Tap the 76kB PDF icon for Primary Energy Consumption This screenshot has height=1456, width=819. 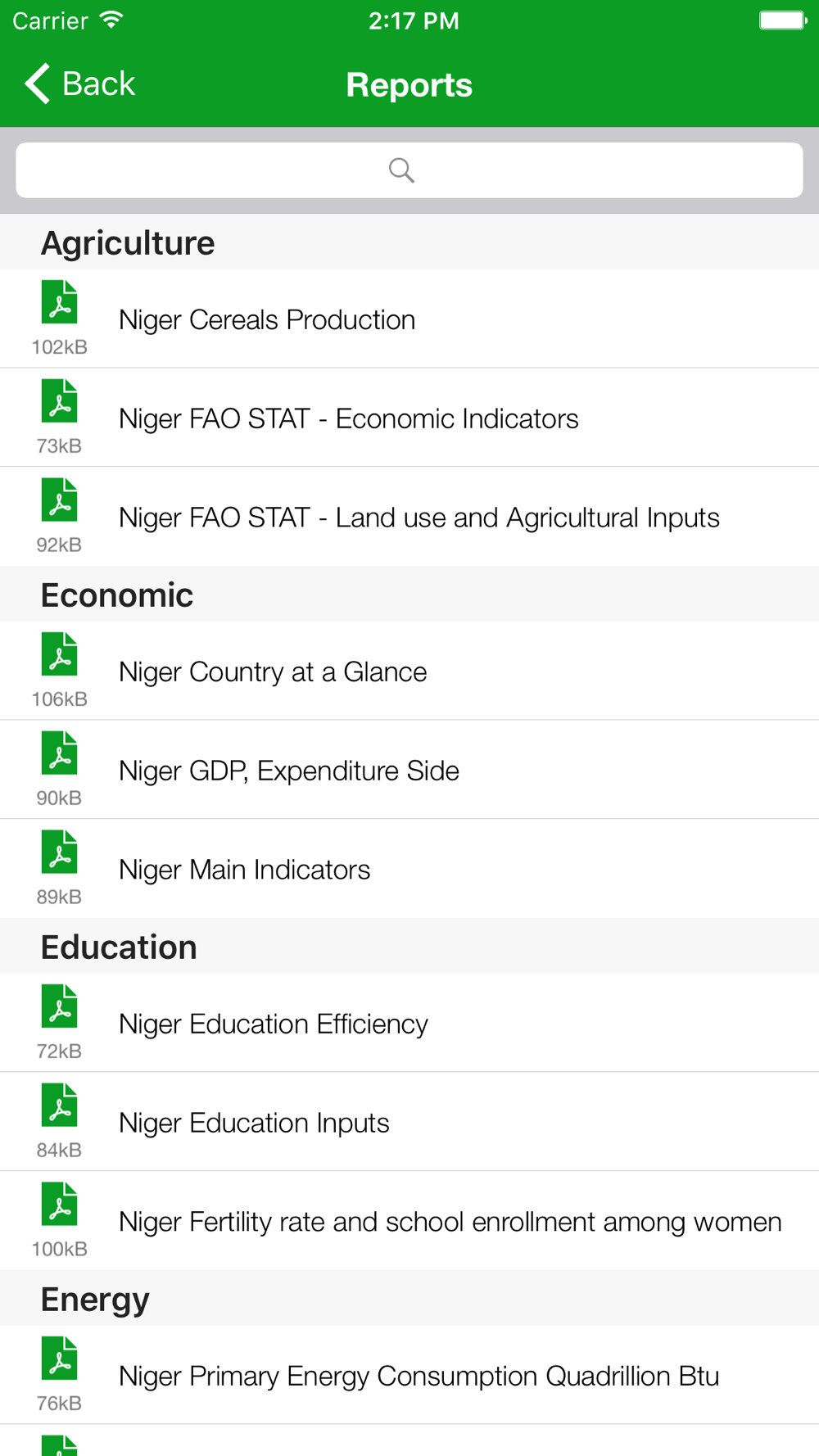point(60,1359)
